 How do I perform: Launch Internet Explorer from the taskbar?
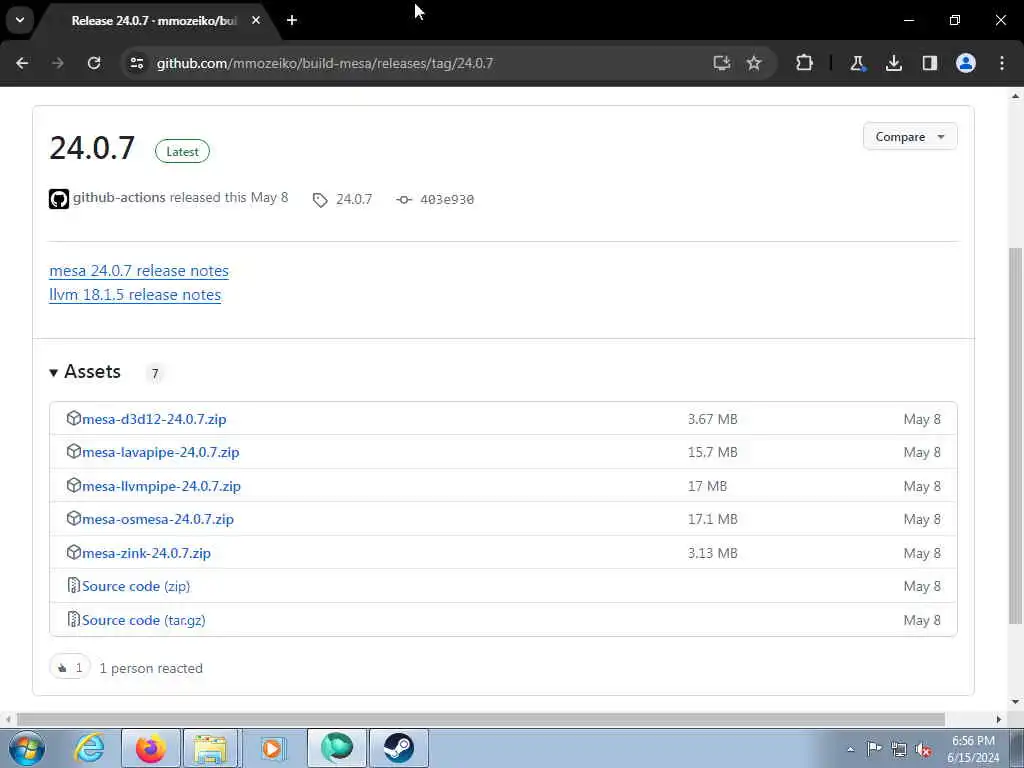(88, 748)
